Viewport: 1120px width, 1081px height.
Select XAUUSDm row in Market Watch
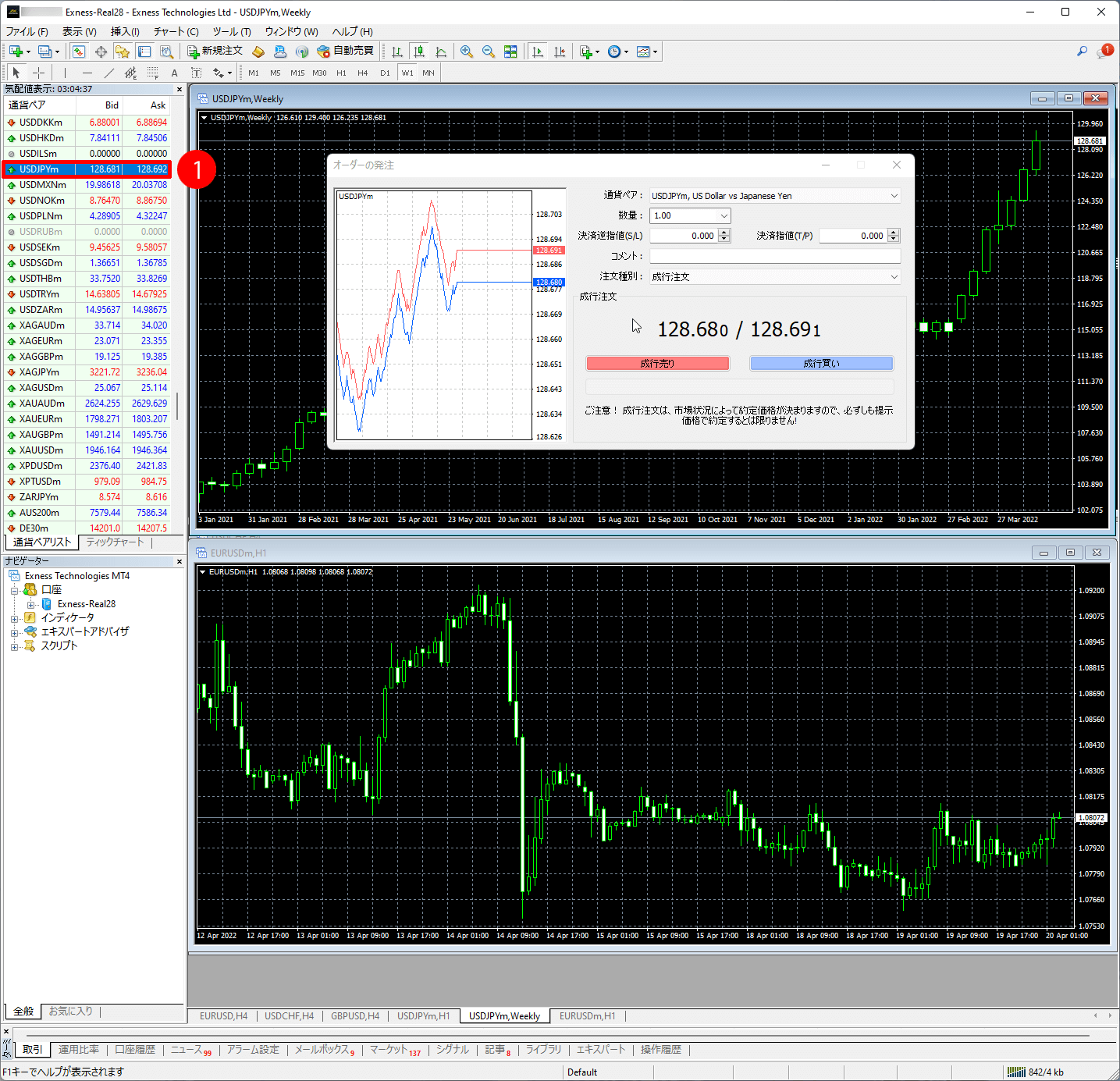tap(87, 450)
